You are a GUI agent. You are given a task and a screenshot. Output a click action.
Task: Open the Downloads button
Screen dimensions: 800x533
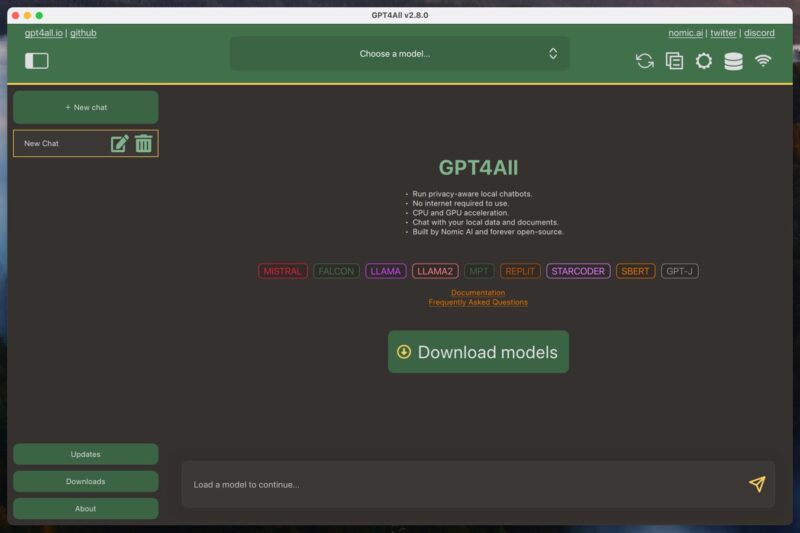(x=86, y=481)
